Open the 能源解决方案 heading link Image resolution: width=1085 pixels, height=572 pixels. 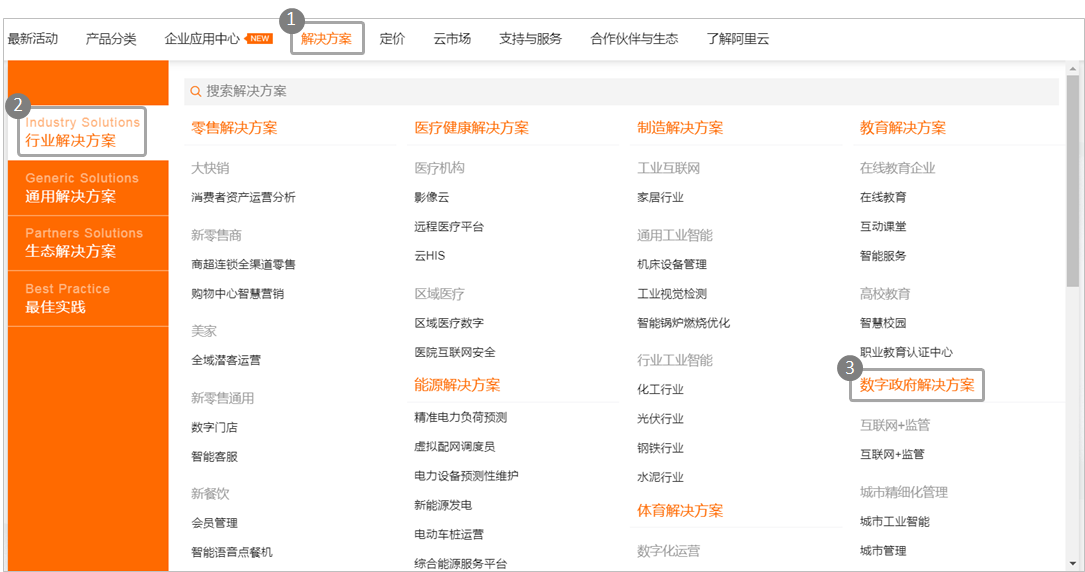457,385
